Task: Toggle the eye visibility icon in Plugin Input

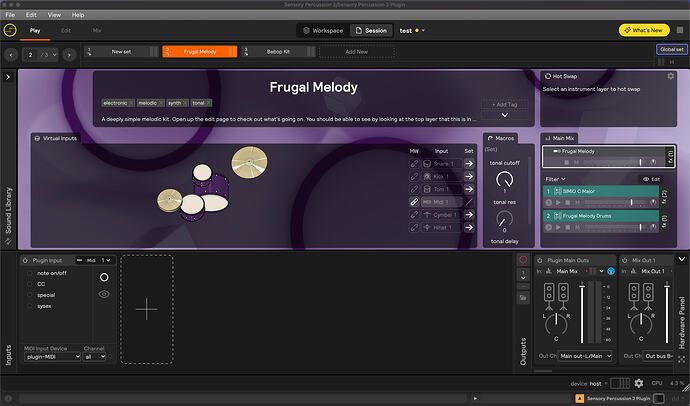Action: (x=104, y=294)
